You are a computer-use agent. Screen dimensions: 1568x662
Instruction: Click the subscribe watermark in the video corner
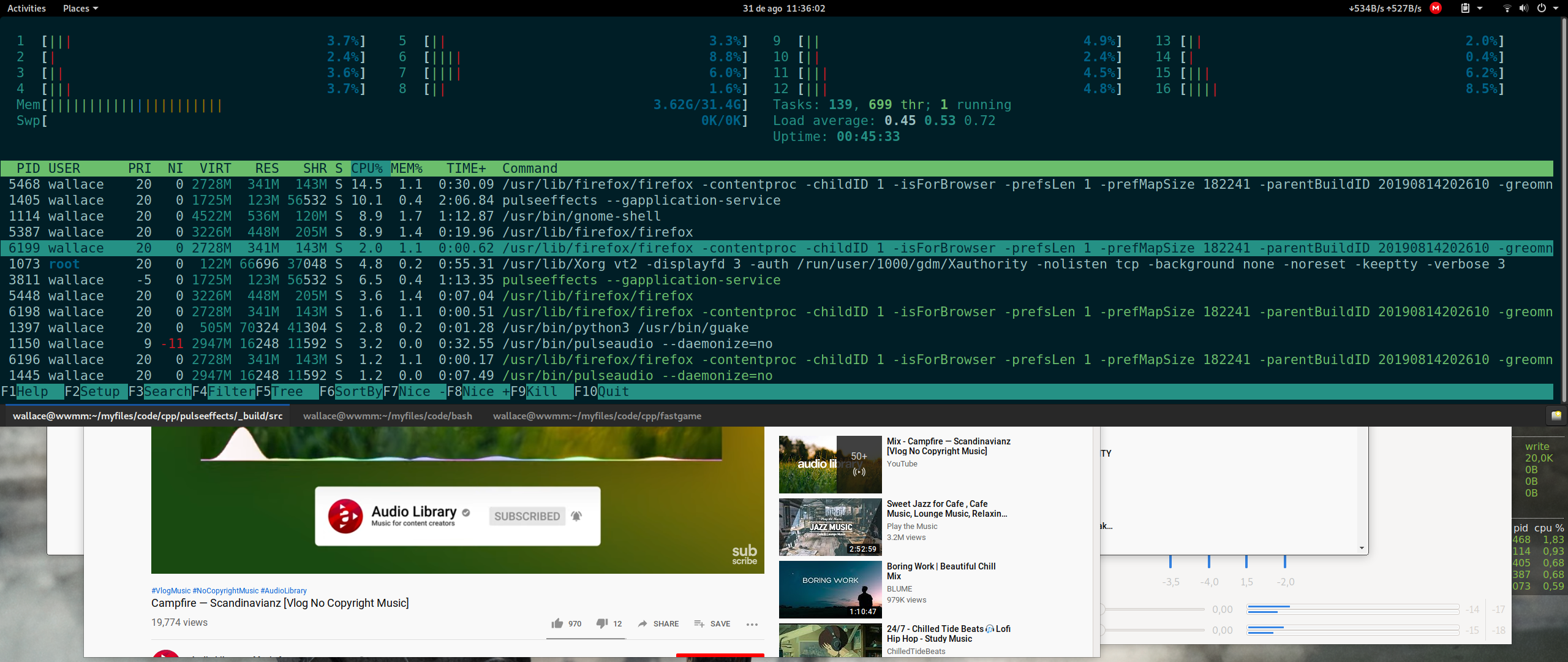(x=744, y=555)
